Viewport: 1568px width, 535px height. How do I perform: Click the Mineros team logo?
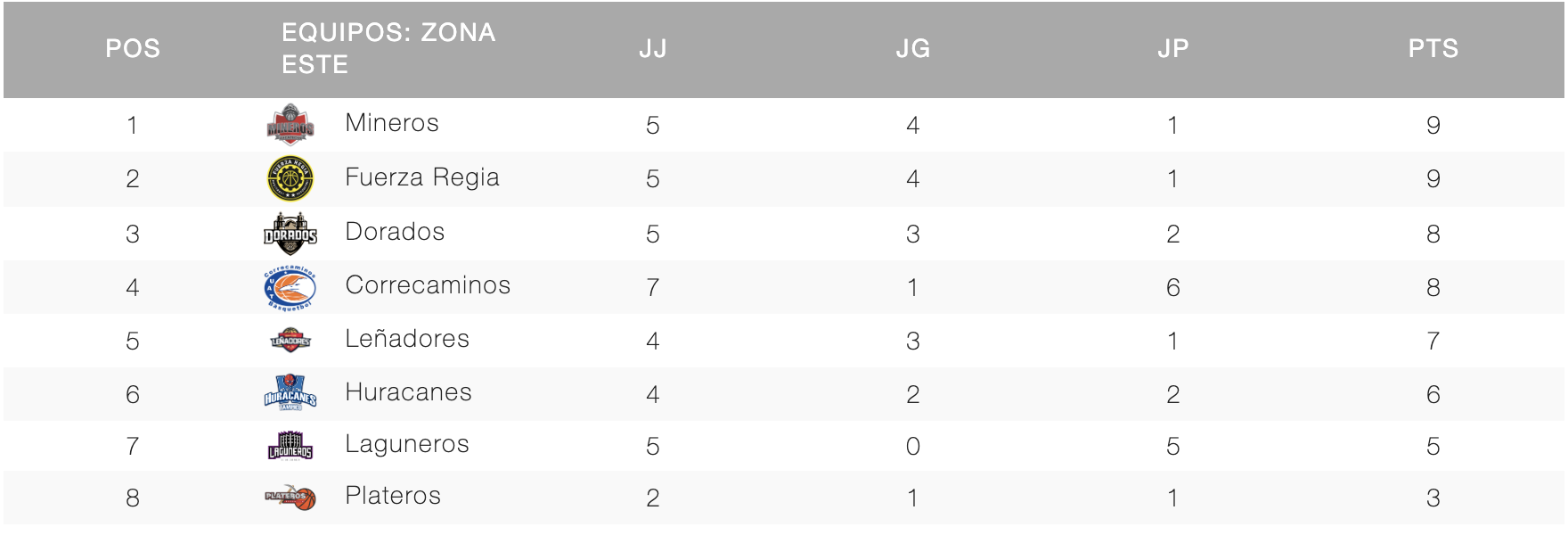pyautogui.click(x=290, y=124)
